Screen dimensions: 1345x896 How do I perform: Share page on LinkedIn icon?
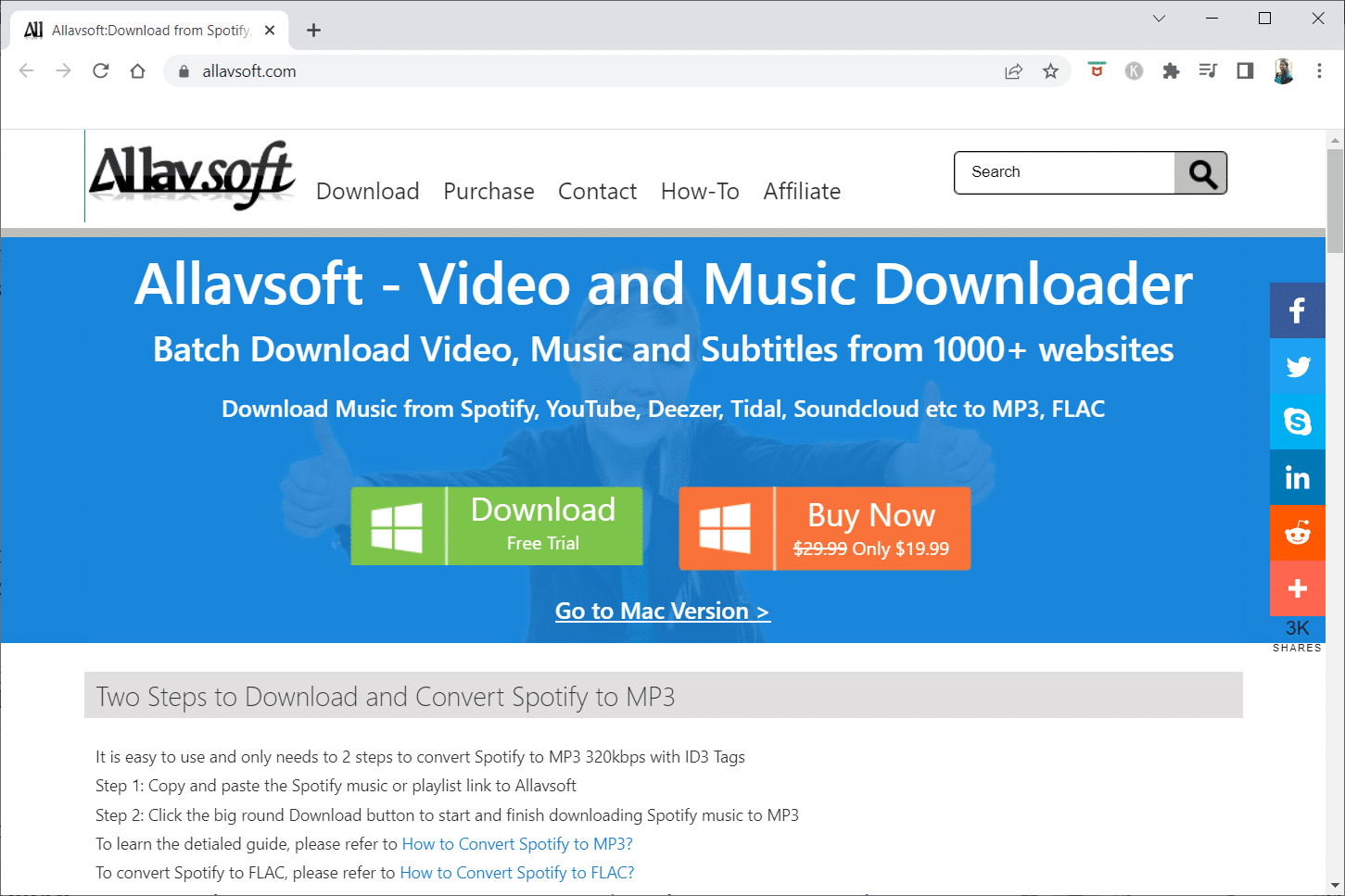click(1298, 477)
